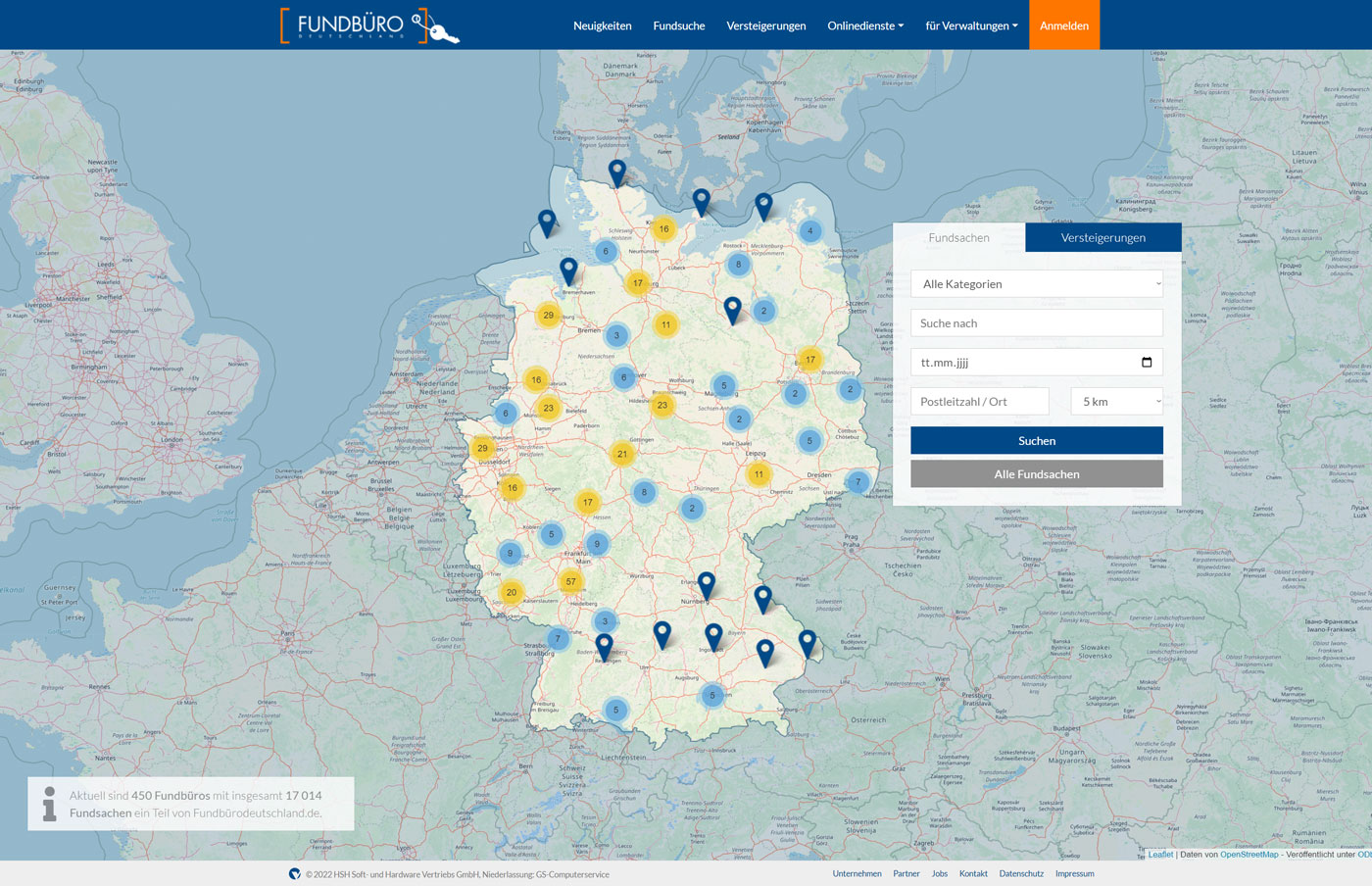
Task: Switch to the Versteigerungen search tab
Action: pyautogui.click(x=1102, y=238)
